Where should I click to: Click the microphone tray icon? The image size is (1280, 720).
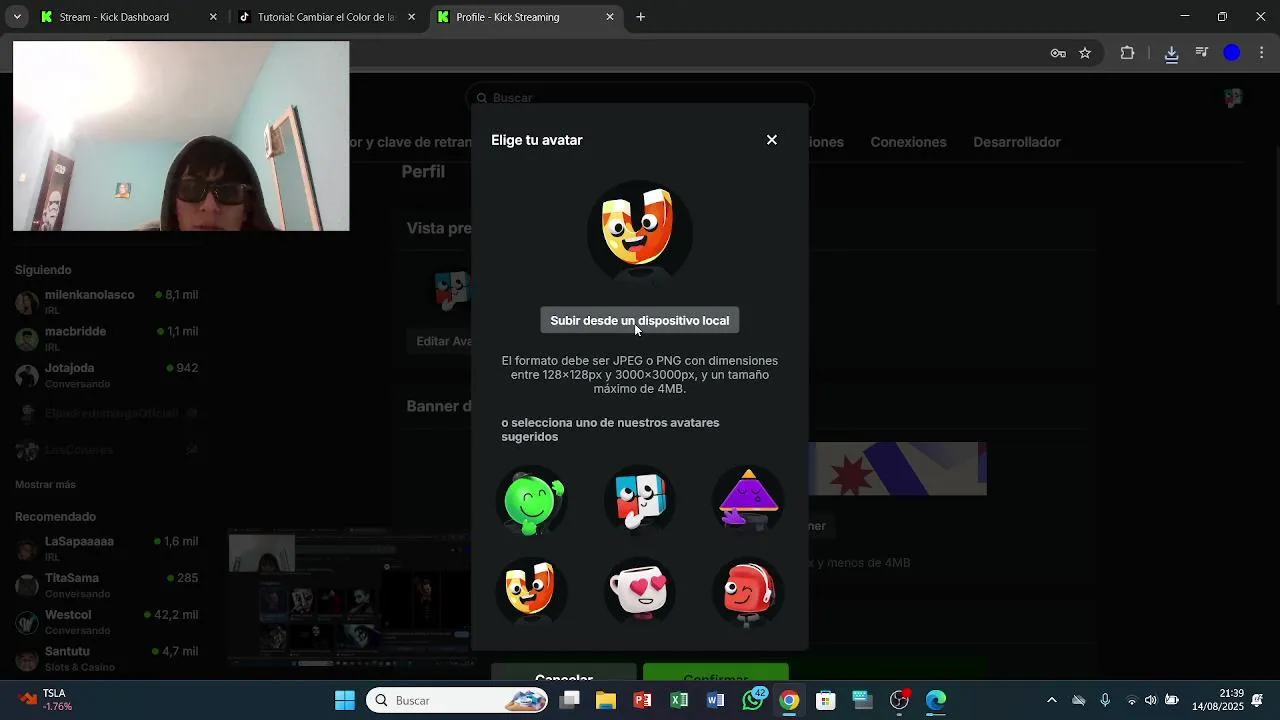tap(1105, 700)
